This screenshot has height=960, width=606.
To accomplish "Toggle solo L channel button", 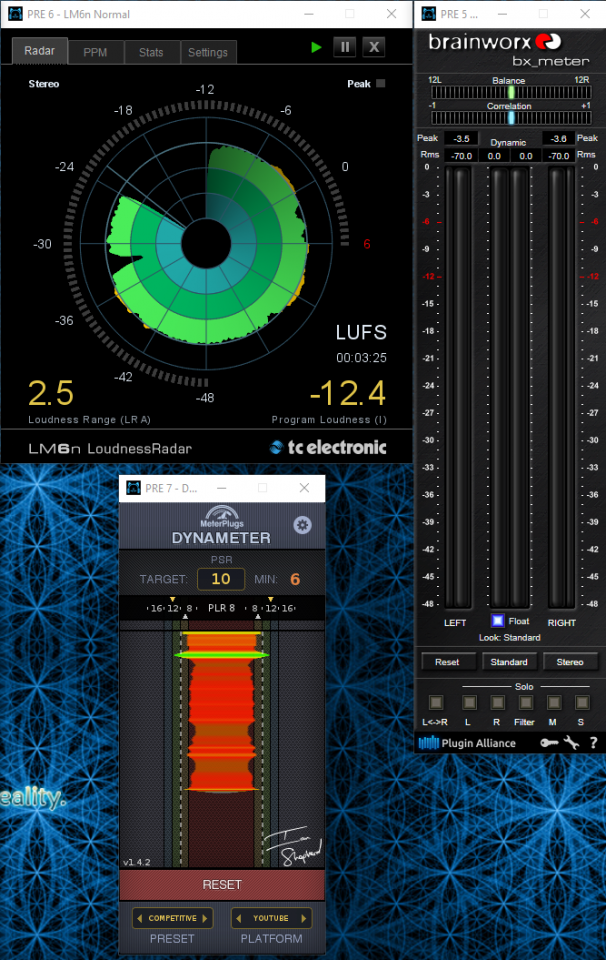I will pyautogui.click(x=469, y=702).
